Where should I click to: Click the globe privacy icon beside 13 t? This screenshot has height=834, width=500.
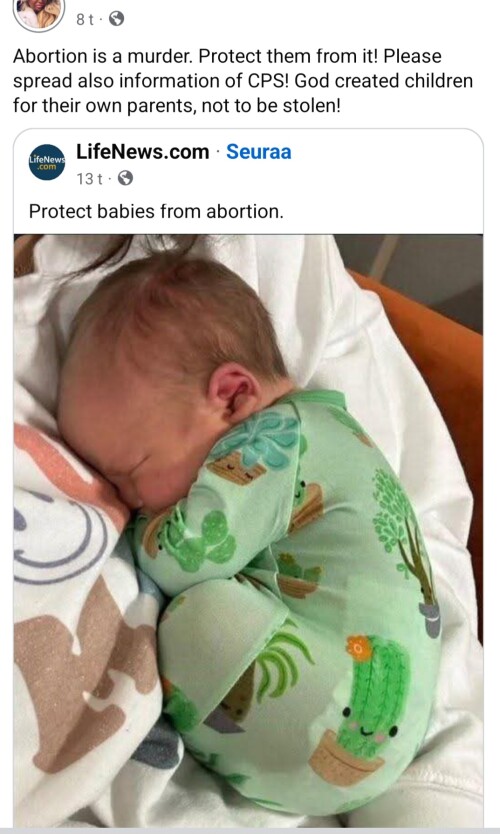click(125, 178)
